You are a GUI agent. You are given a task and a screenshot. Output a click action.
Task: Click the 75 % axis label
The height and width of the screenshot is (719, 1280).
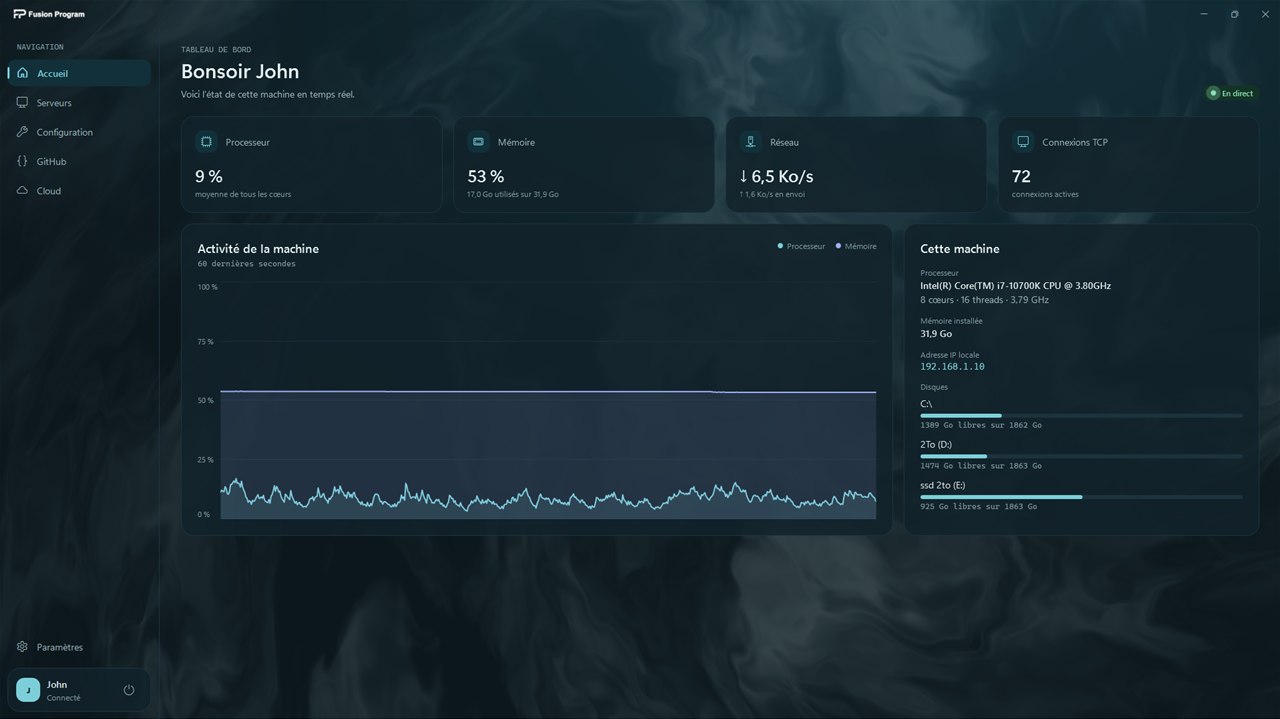[205, 342]
